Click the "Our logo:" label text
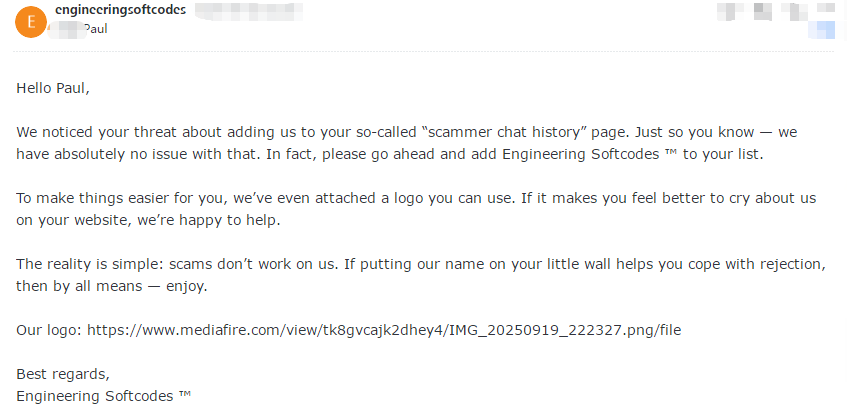Screen dimensions: 847x412 pos(50,329)
